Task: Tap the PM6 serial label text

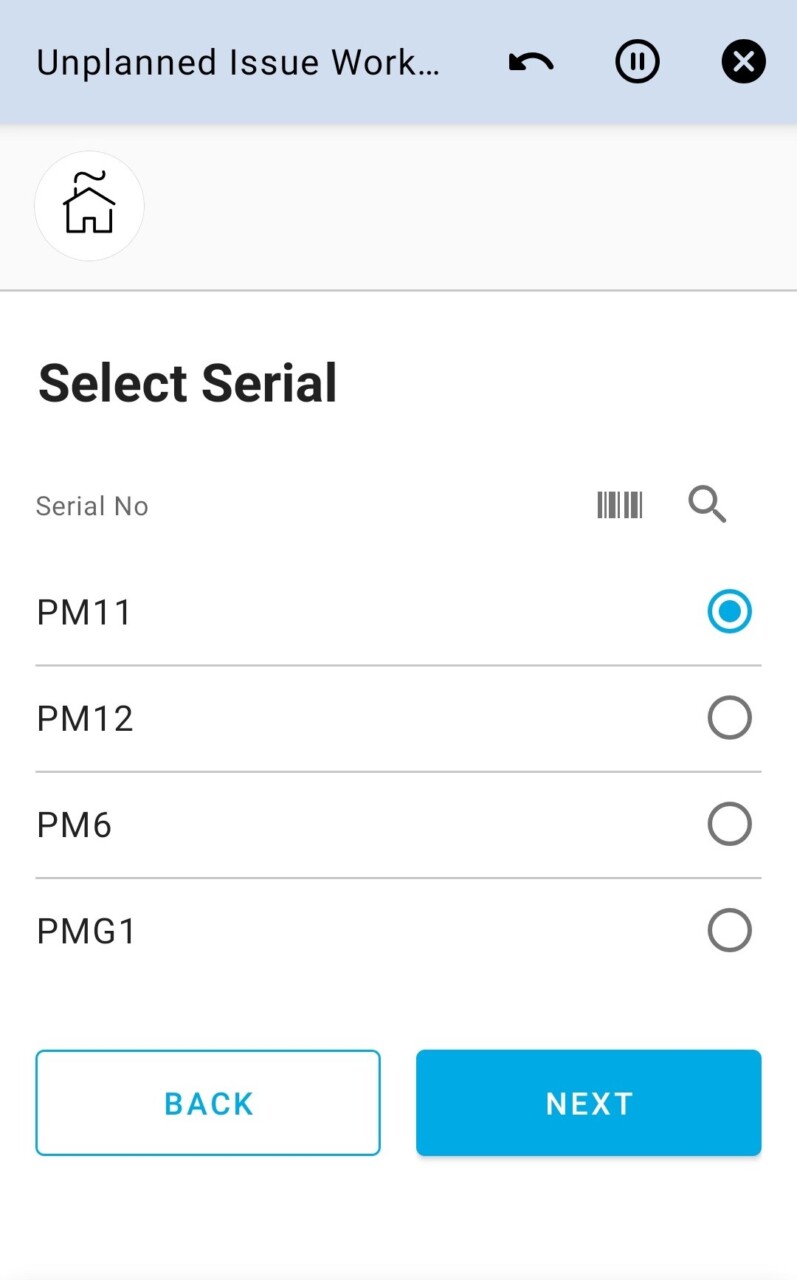Action: [x=74, y=825]
